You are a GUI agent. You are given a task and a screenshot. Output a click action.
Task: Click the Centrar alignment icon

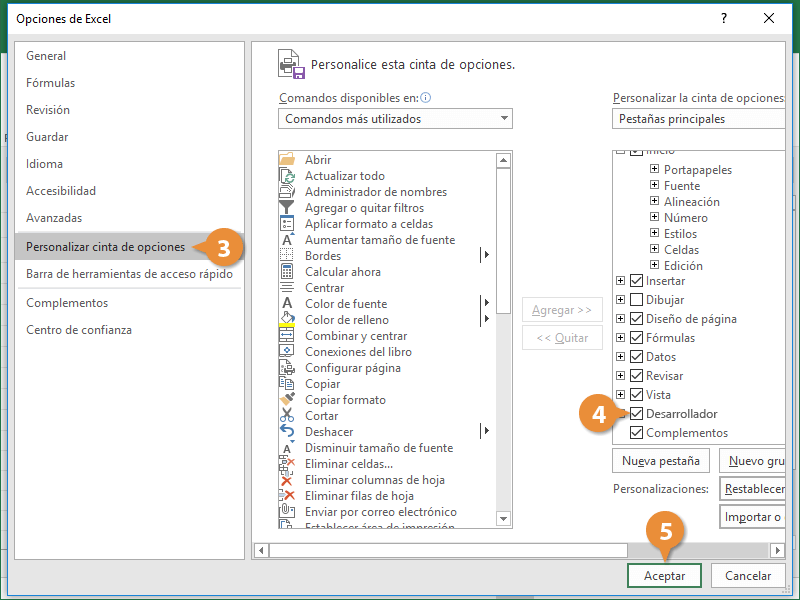tap(287, 287)
